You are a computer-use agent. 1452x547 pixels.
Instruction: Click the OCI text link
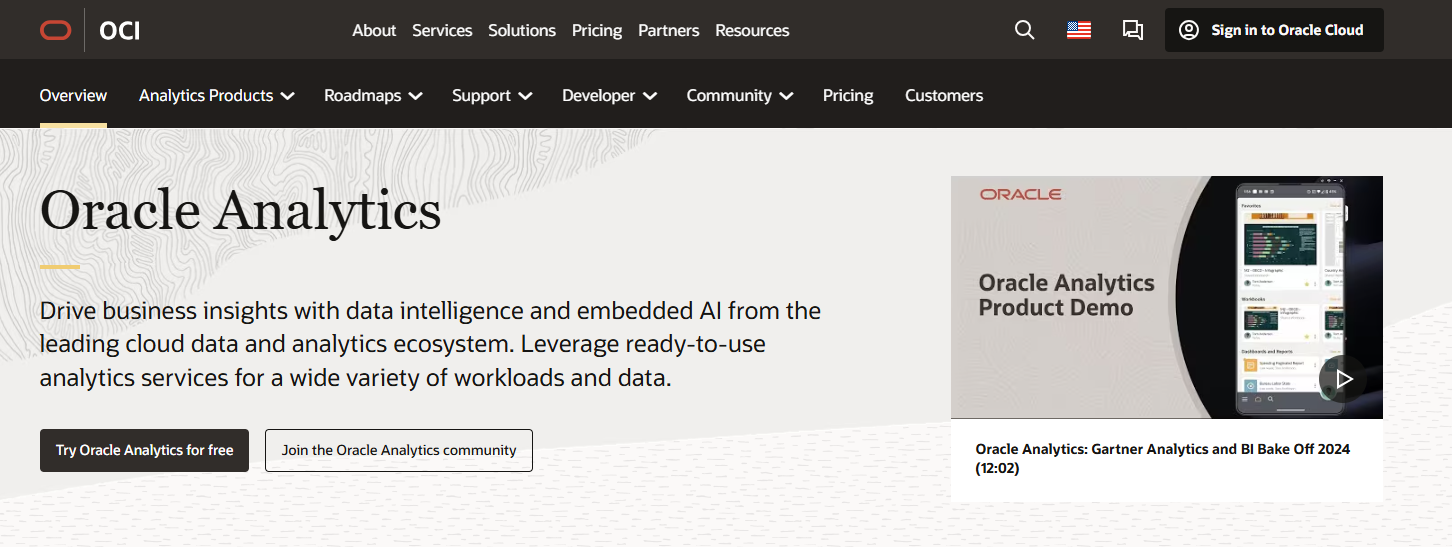[120, 30]
